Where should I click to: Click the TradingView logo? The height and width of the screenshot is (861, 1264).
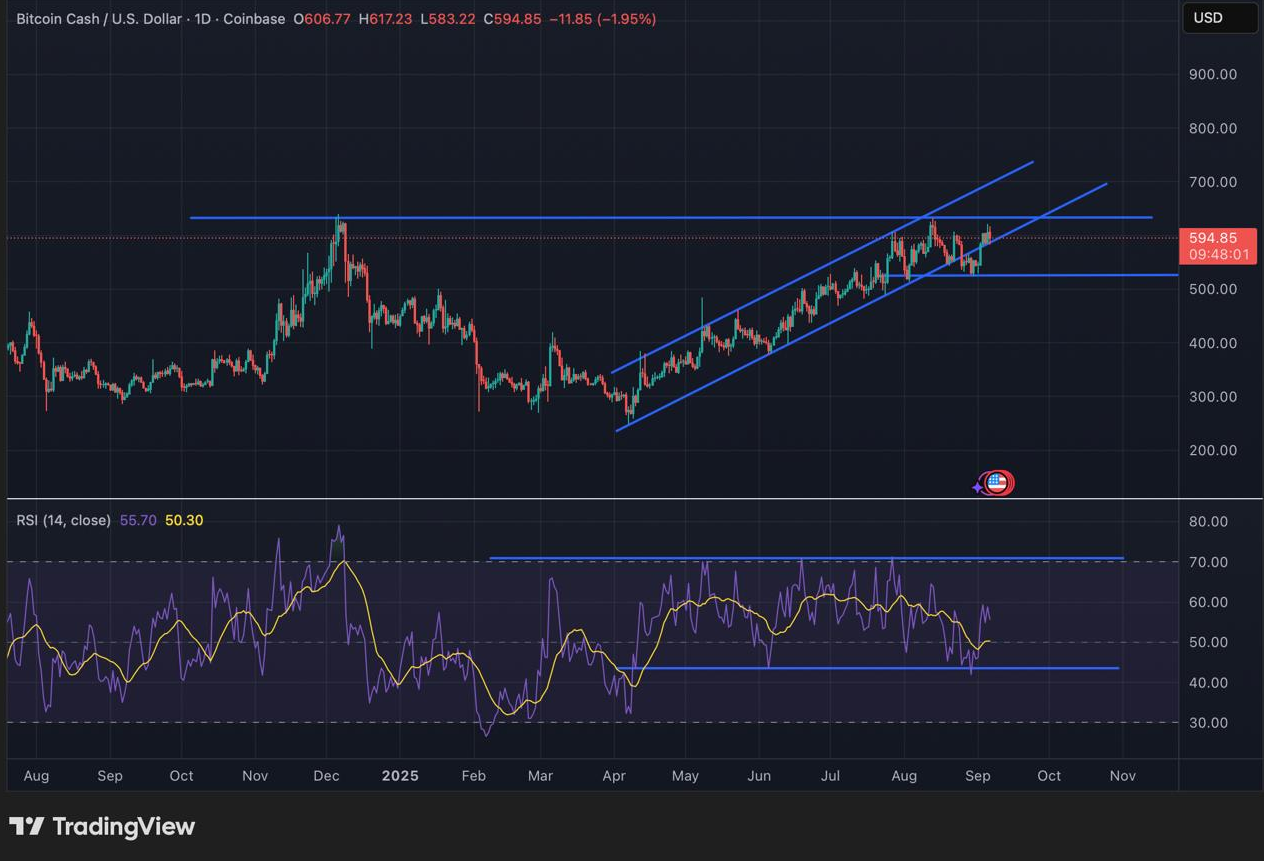(102, 827)
